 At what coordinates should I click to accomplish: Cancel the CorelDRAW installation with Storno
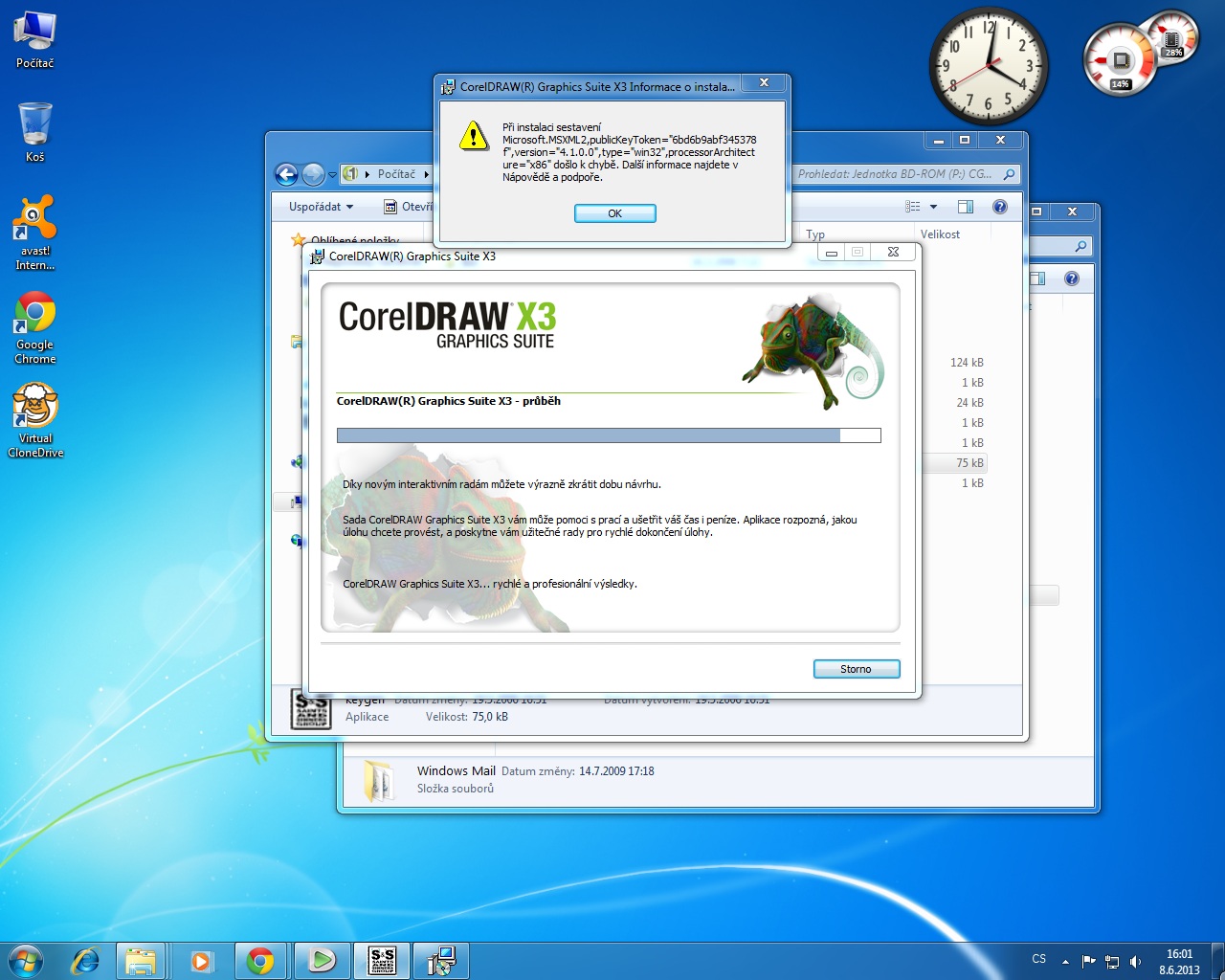tap(857, 669)
